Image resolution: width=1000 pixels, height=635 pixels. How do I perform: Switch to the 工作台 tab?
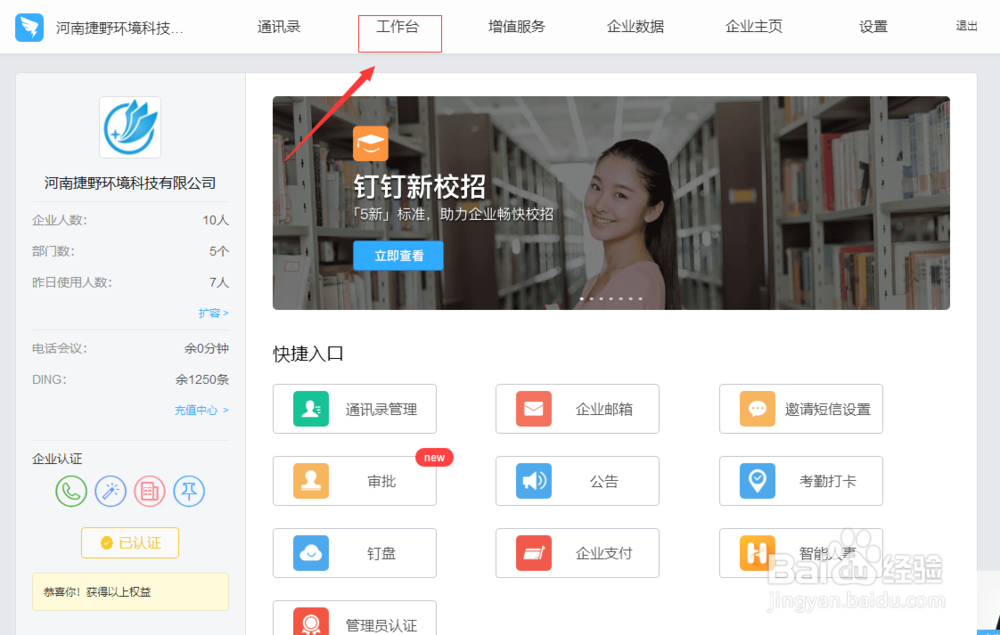tap(398, 27)
